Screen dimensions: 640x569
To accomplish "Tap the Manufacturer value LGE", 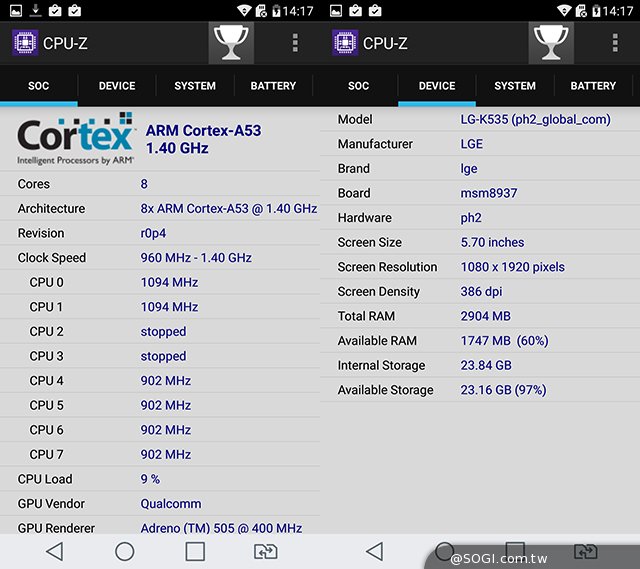I will pyautogui.click(x=471, y=144).
